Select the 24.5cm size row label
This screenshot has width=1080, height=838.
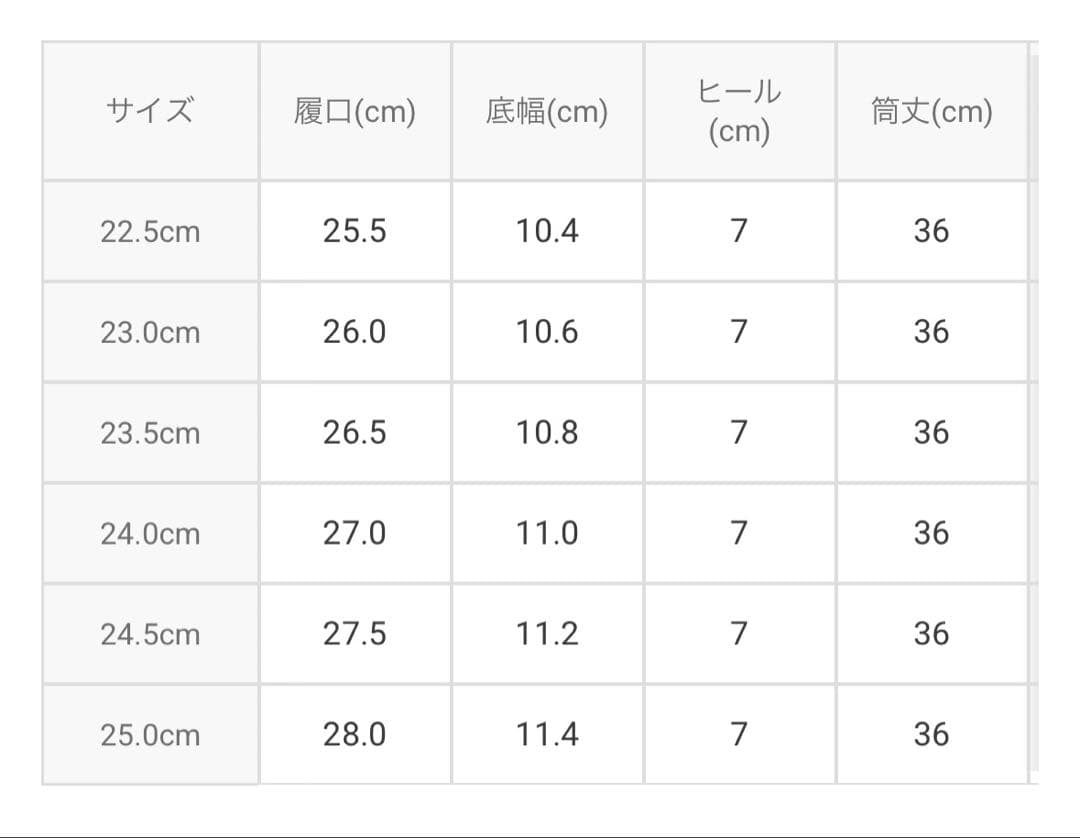click(150, 633)
